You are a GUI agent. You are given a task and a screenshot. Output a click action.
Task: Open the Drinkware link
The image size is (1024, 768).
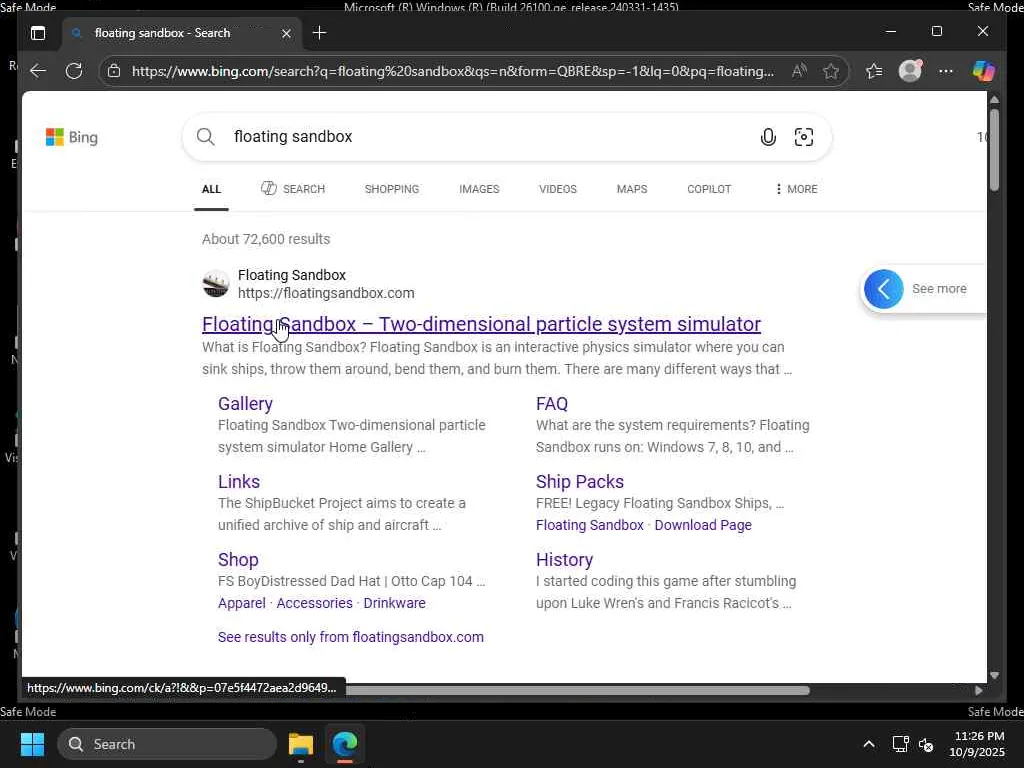click(394, 603)
